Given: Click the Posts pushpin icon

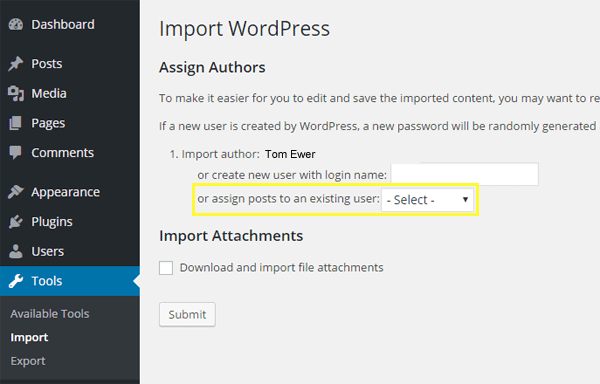Looking at the screenshot, I should tap(16, 63).
